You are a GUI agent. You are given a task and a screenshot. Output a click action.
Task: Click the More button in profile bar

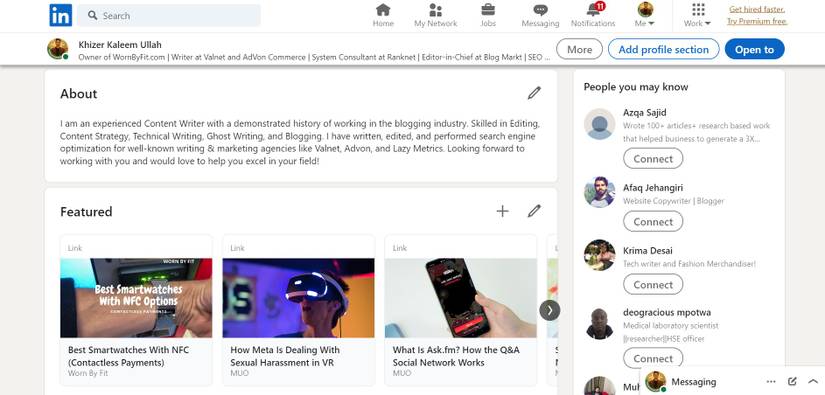tap(579, 49)
